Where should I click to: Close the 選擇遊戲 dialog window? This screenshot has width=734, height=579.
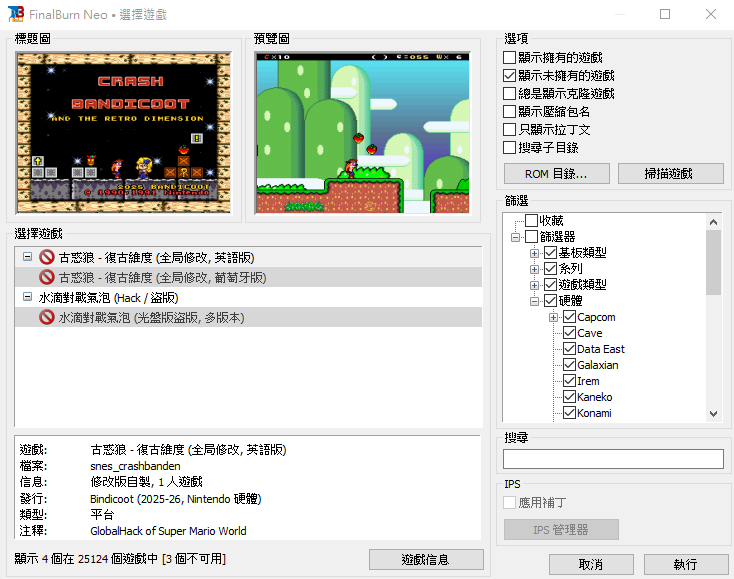tap(711, 14)
